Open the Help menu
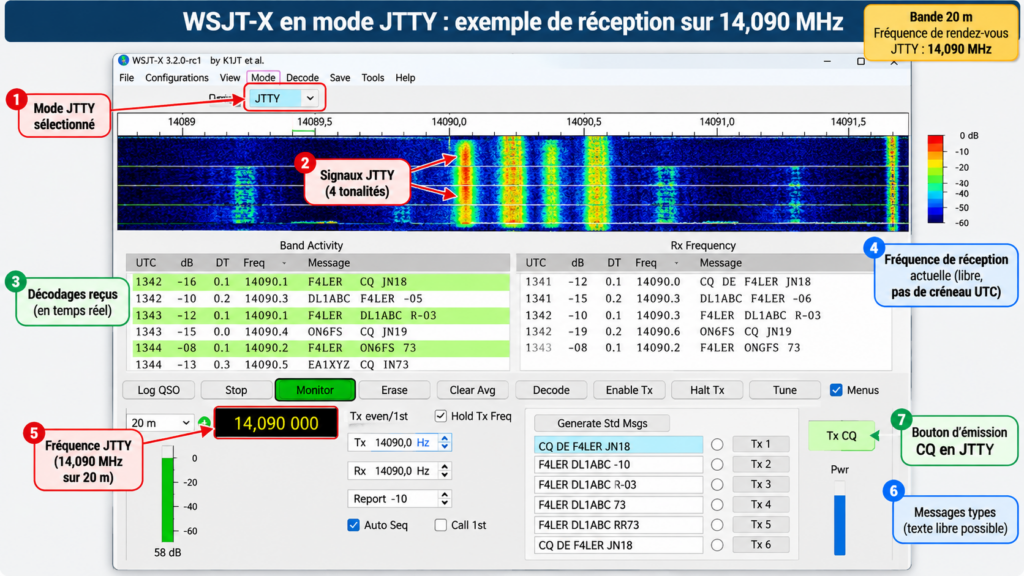Viewport: 1024px width, 576px height. [405, 78]
